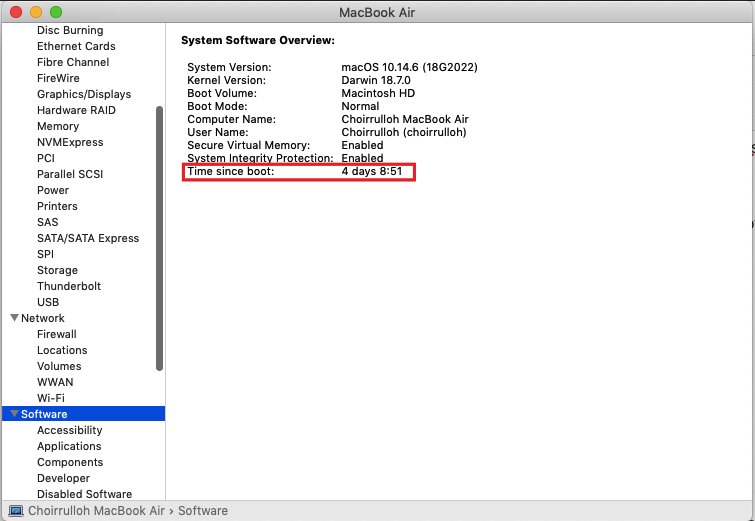
Task: Open Accessibility under Software
Action: (x=70, y=430)
